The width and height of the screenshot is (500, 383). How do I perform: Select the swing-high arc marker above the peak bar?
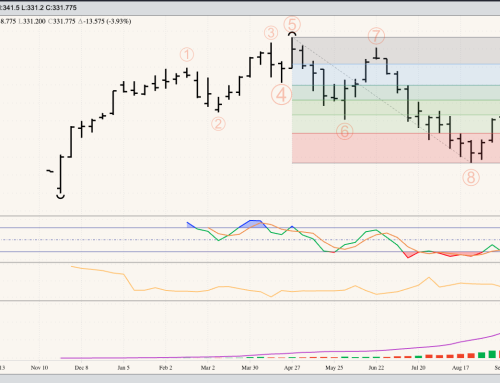292,34
